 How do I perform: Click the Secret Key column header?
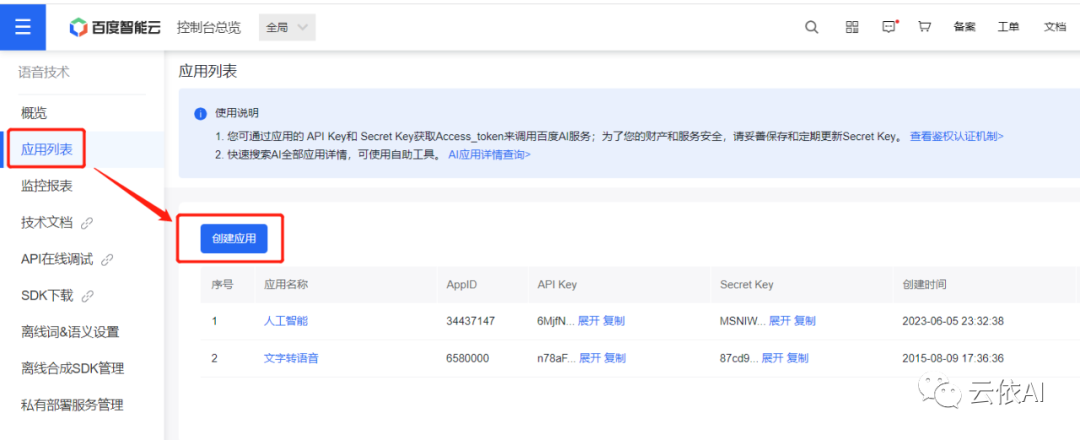[747, 284]
